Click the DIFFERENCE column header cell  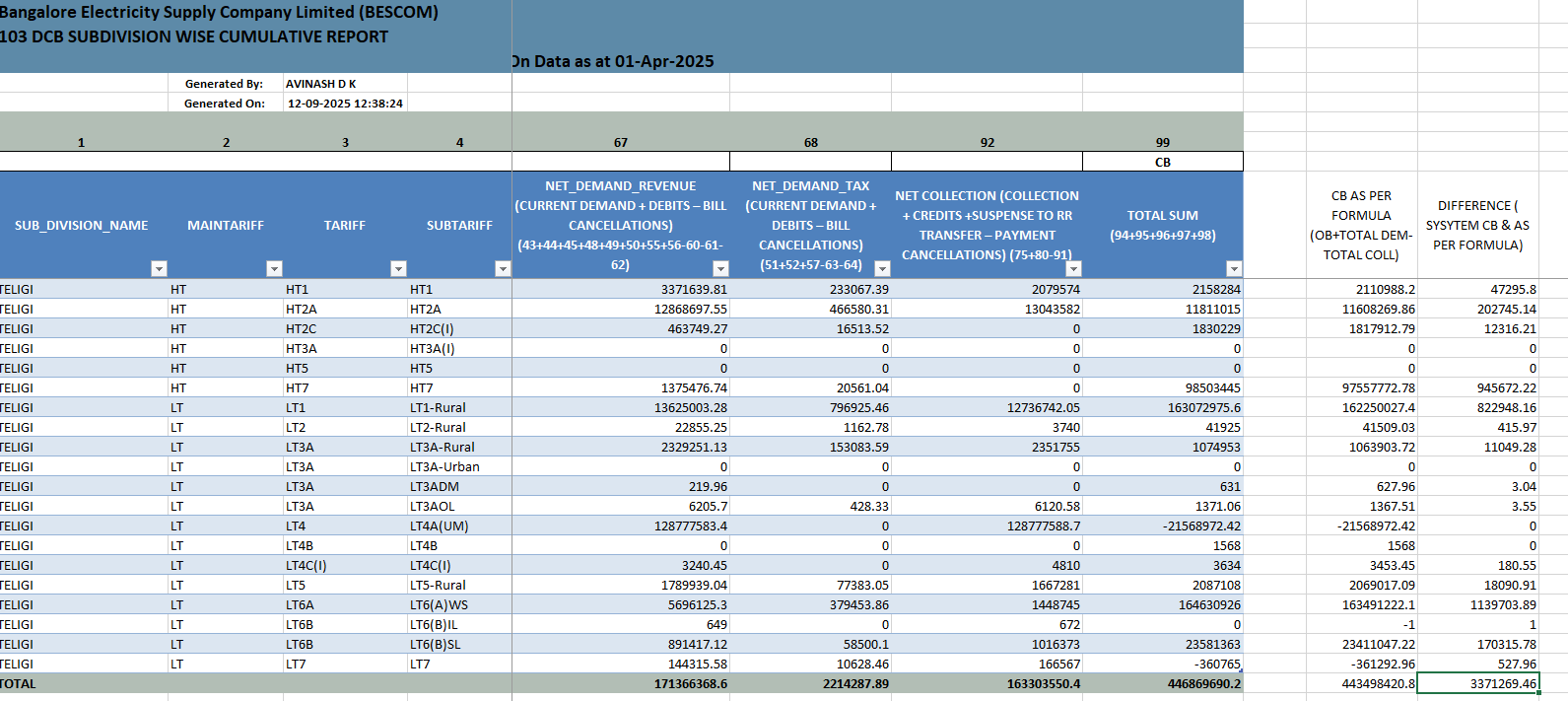pyautogui.click(x=1477, y=226)
